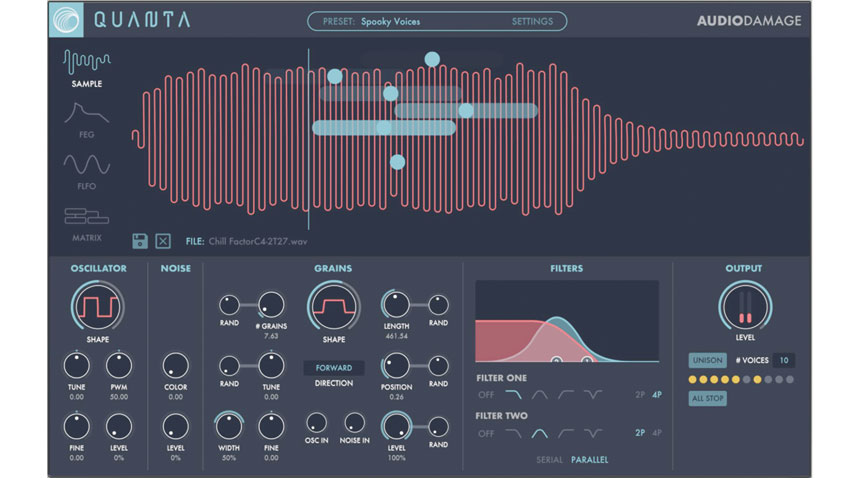Click the Grains Length knob

(x=396, y=305)
